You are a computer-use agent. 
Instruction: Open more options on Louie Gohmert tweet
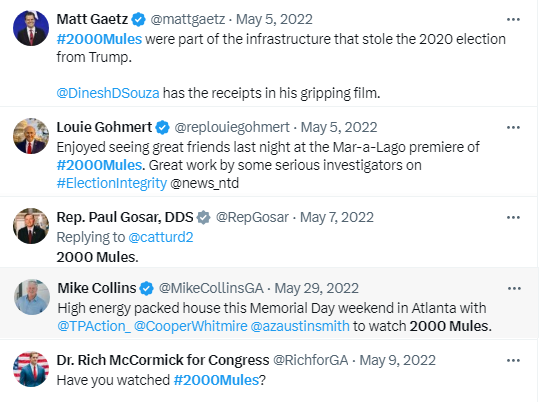point(513,127)
